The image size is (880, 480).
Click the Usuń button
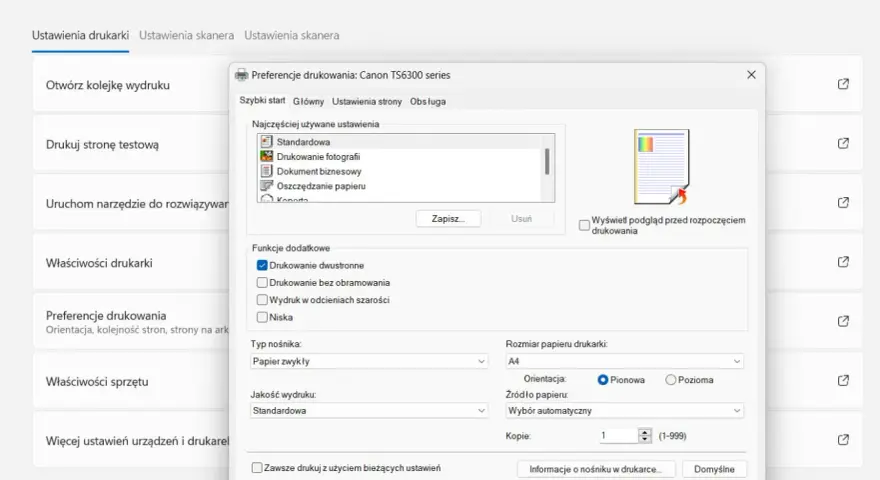pyautogui.click(x=521, y=218)
